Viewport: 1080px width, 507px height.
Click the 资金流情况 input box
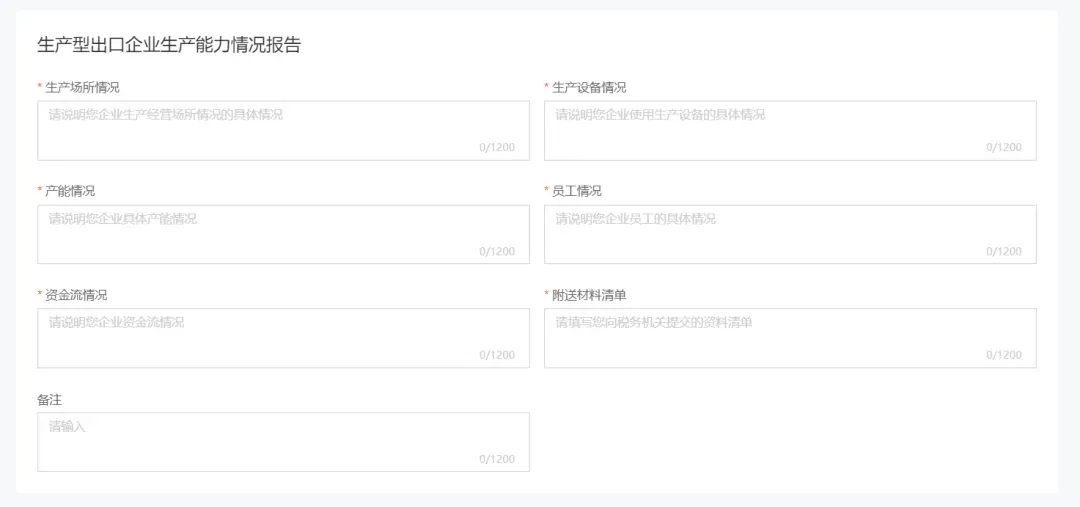(x=283, y=338)
